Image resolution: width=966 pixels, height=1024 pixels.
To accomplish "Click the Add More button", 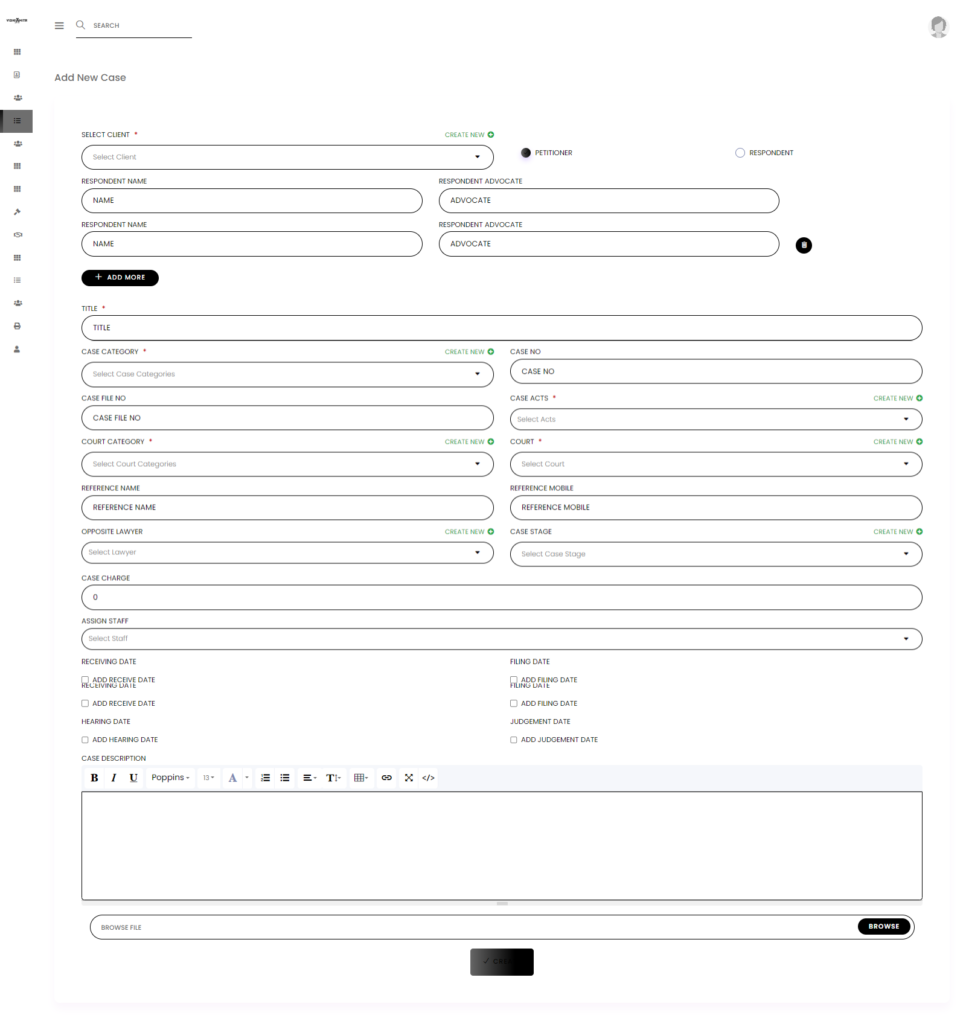I will (x=120, y=278).
